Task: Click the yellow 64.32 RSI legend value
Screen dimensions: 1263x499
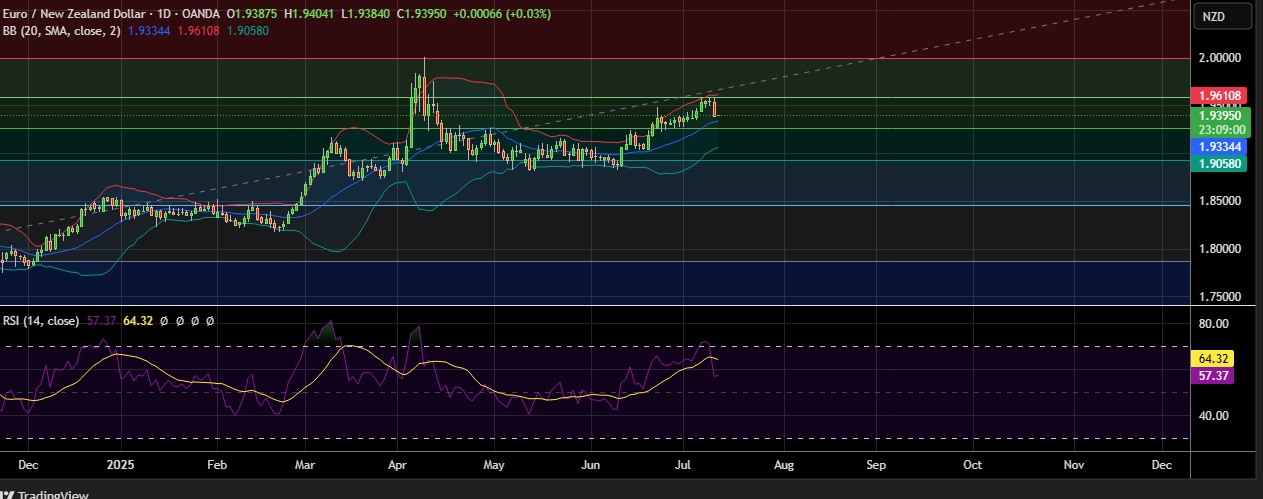Action: [138, 321]
